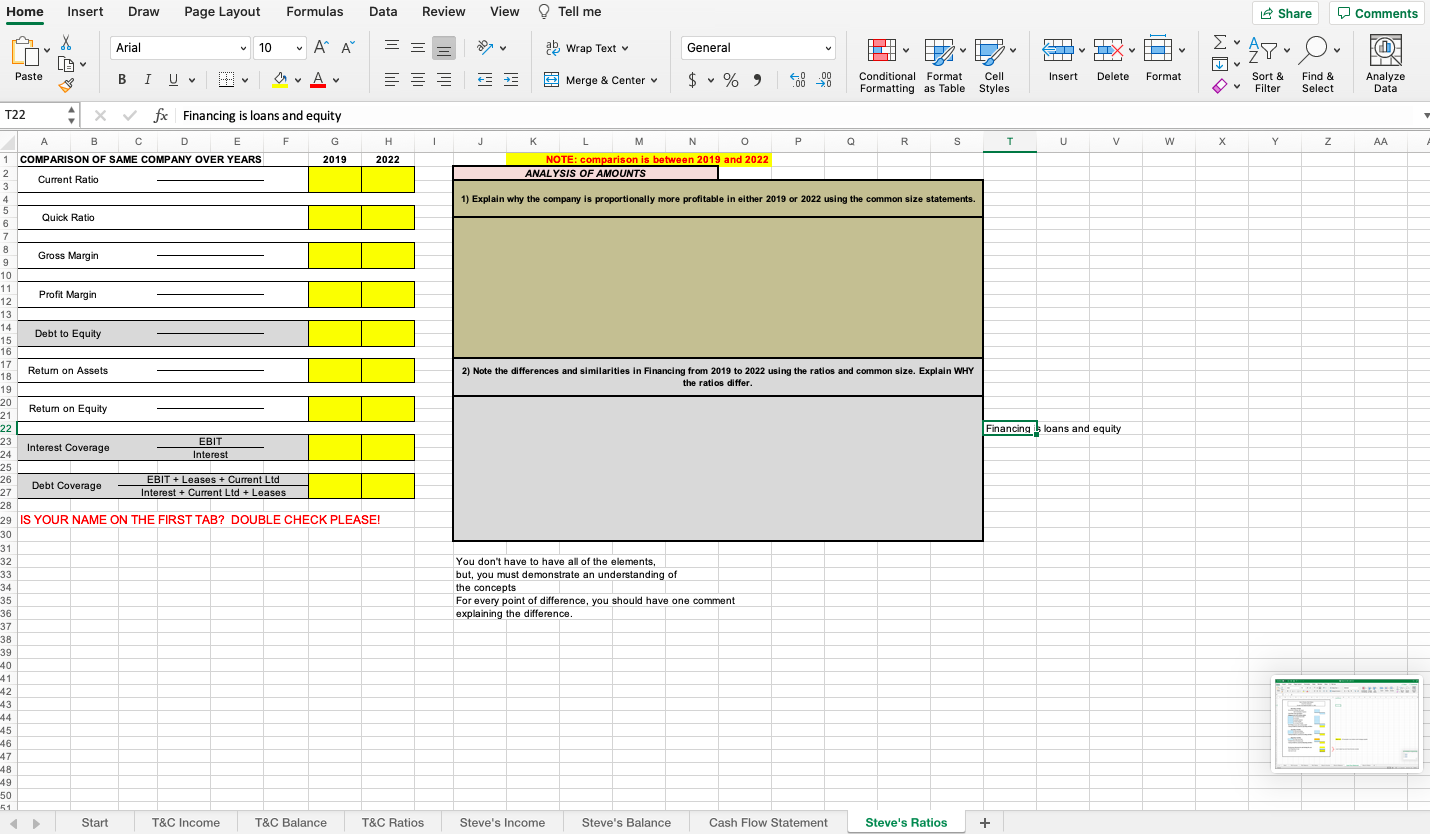
Task: Enable Wrap Text for selection
Action: tap(583, 47)
